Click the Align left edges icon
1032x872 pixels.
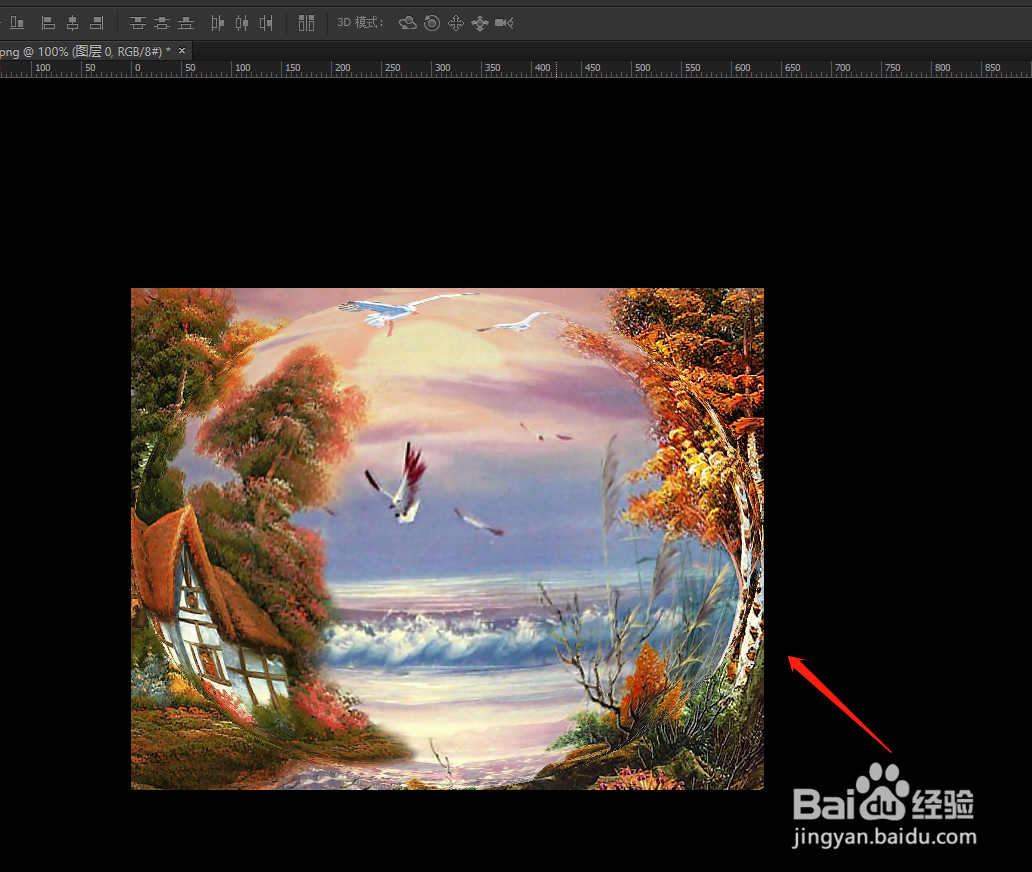click(48, 23)
